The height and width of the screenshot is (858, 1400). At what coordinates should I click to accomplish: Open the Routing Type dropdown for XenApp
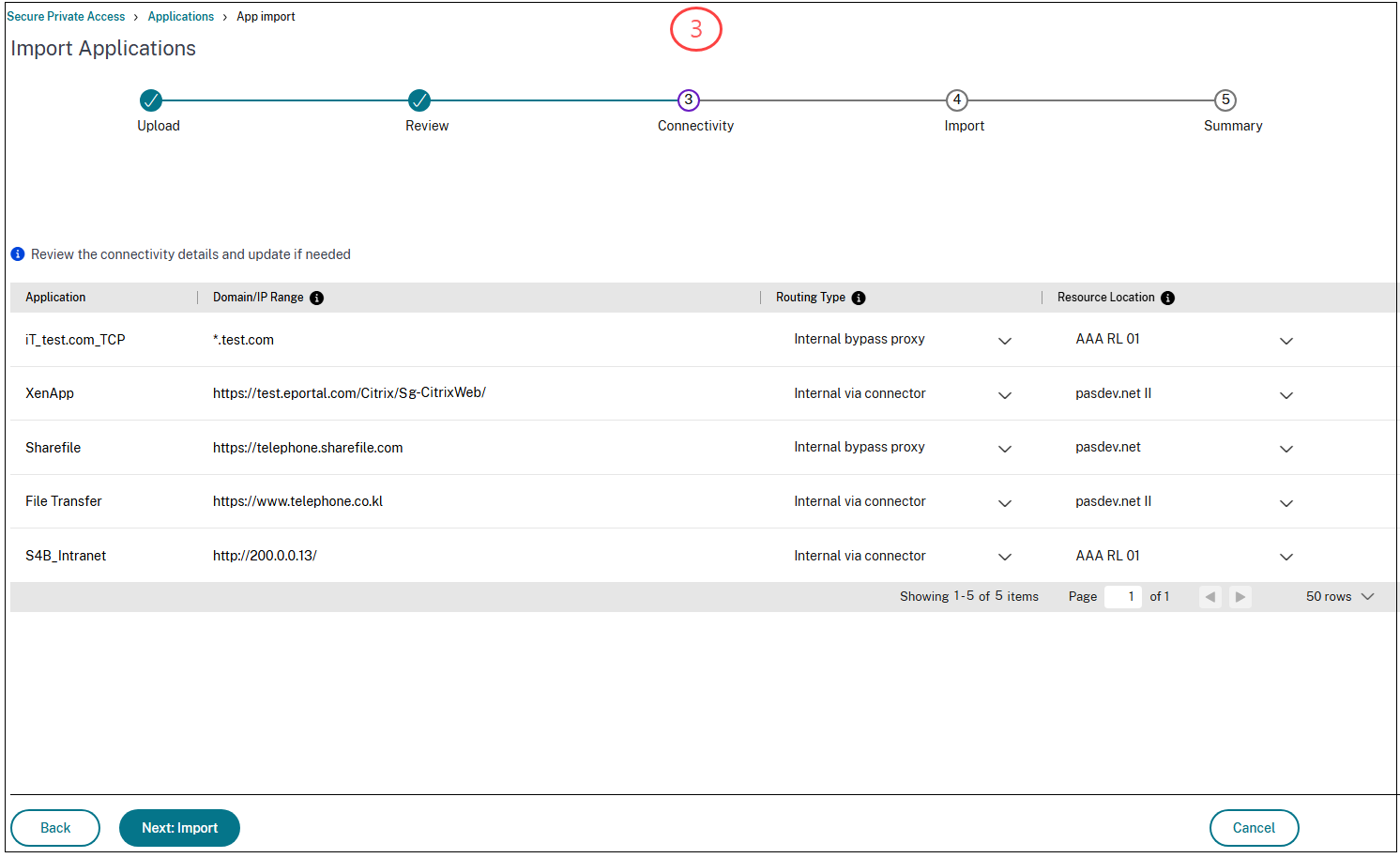tap(1005, 394)
